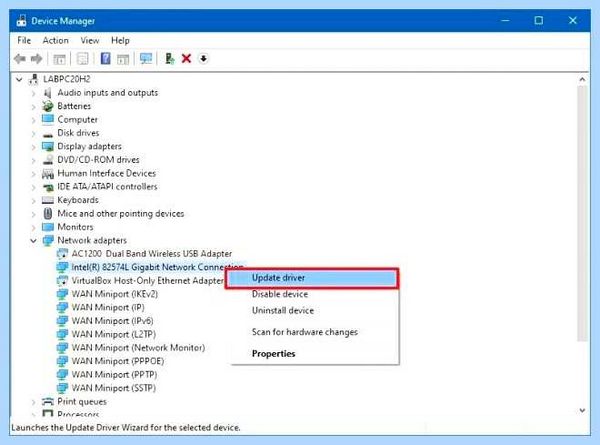Select WAN Miniport (IP)
This screenshot has height=445, width=600.
(108, 307)
